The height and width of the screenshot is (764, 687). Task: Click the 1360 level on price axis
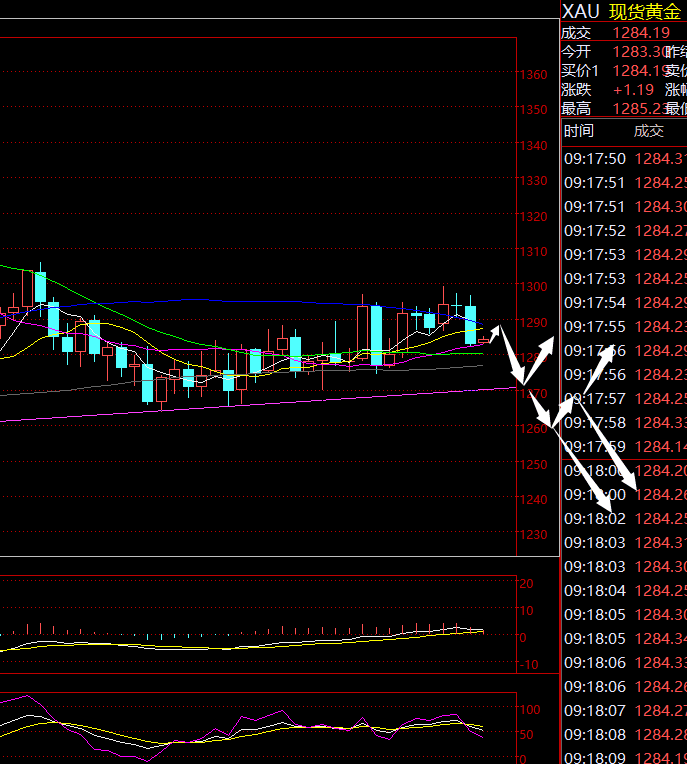[x=535, y=76]
